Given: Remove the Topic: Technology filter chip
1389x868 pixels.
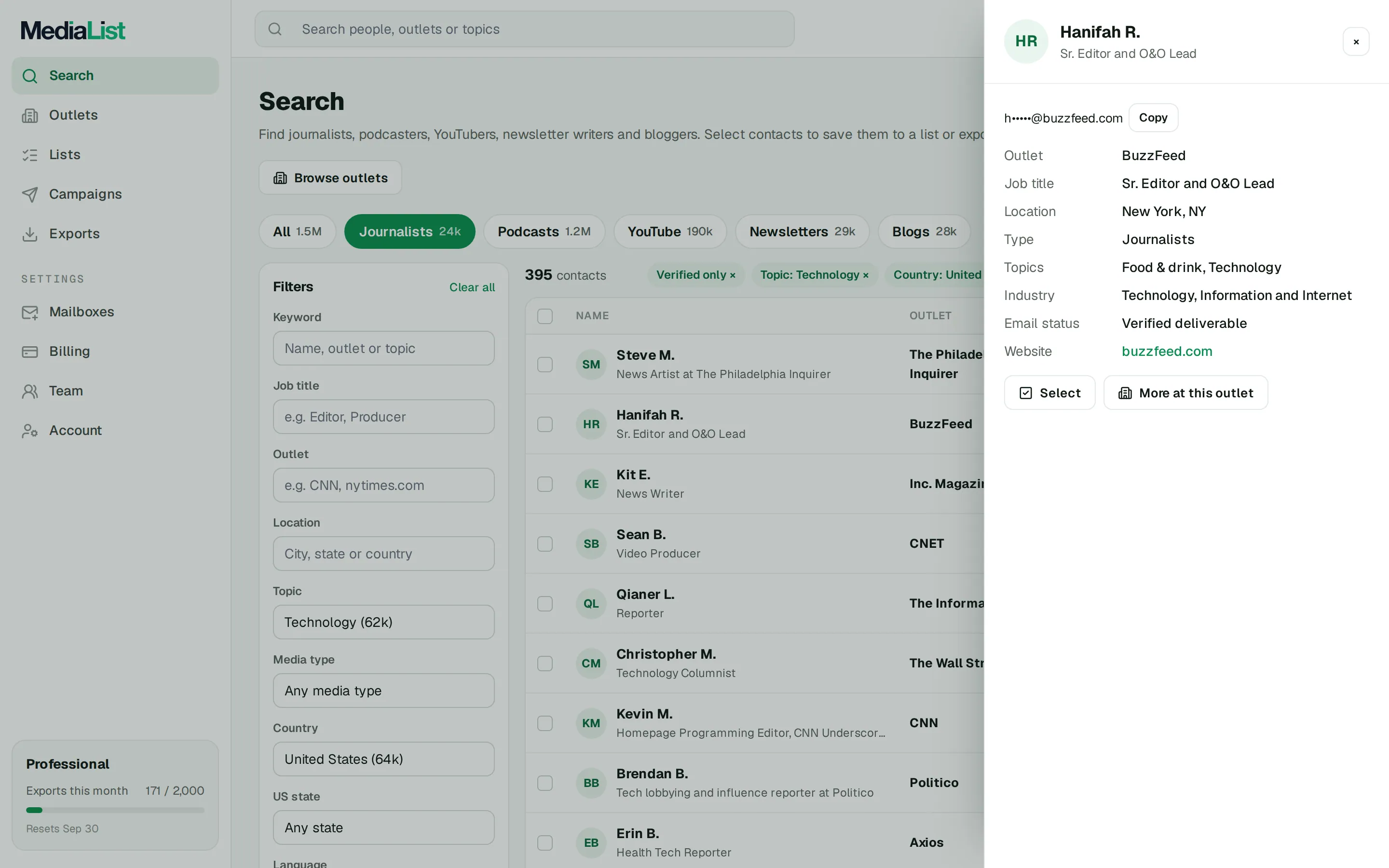Looking at the screenshot, I should (x=866, y=275).
